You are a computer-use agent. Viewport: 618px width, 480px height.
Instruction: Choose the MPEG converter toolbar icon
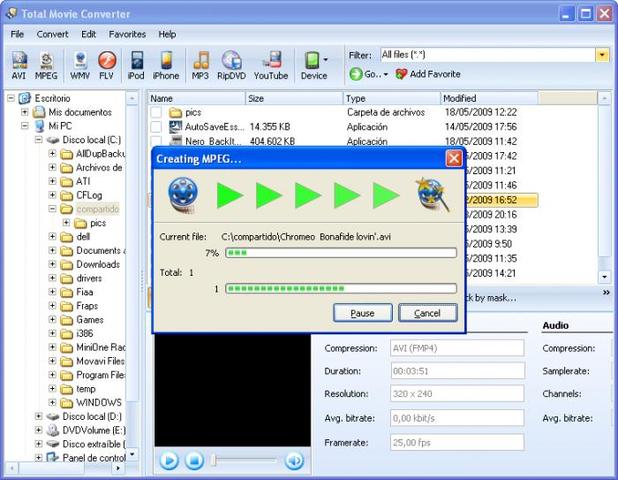click(x=46, y=65)
